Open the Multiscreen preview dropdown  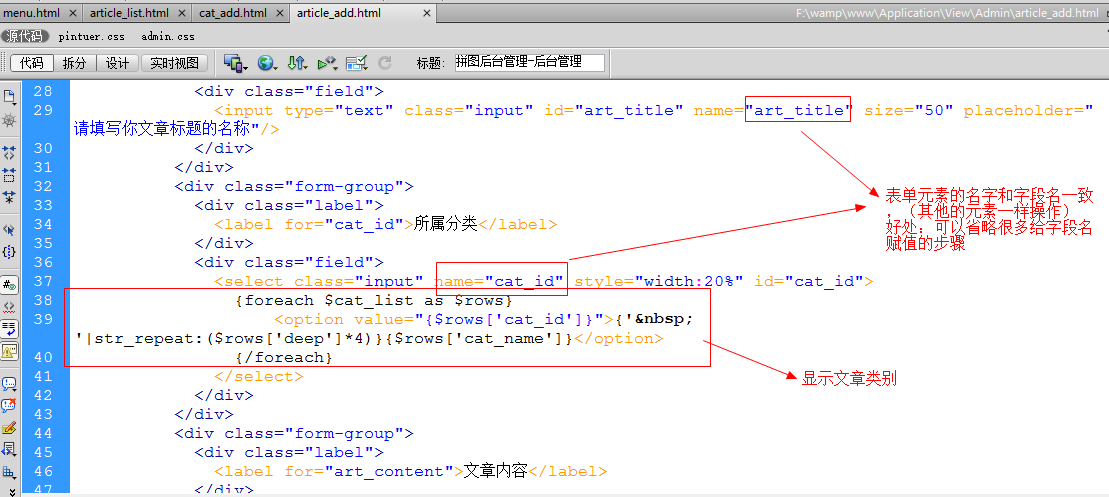pyautogui.click(x=236, y=63)
